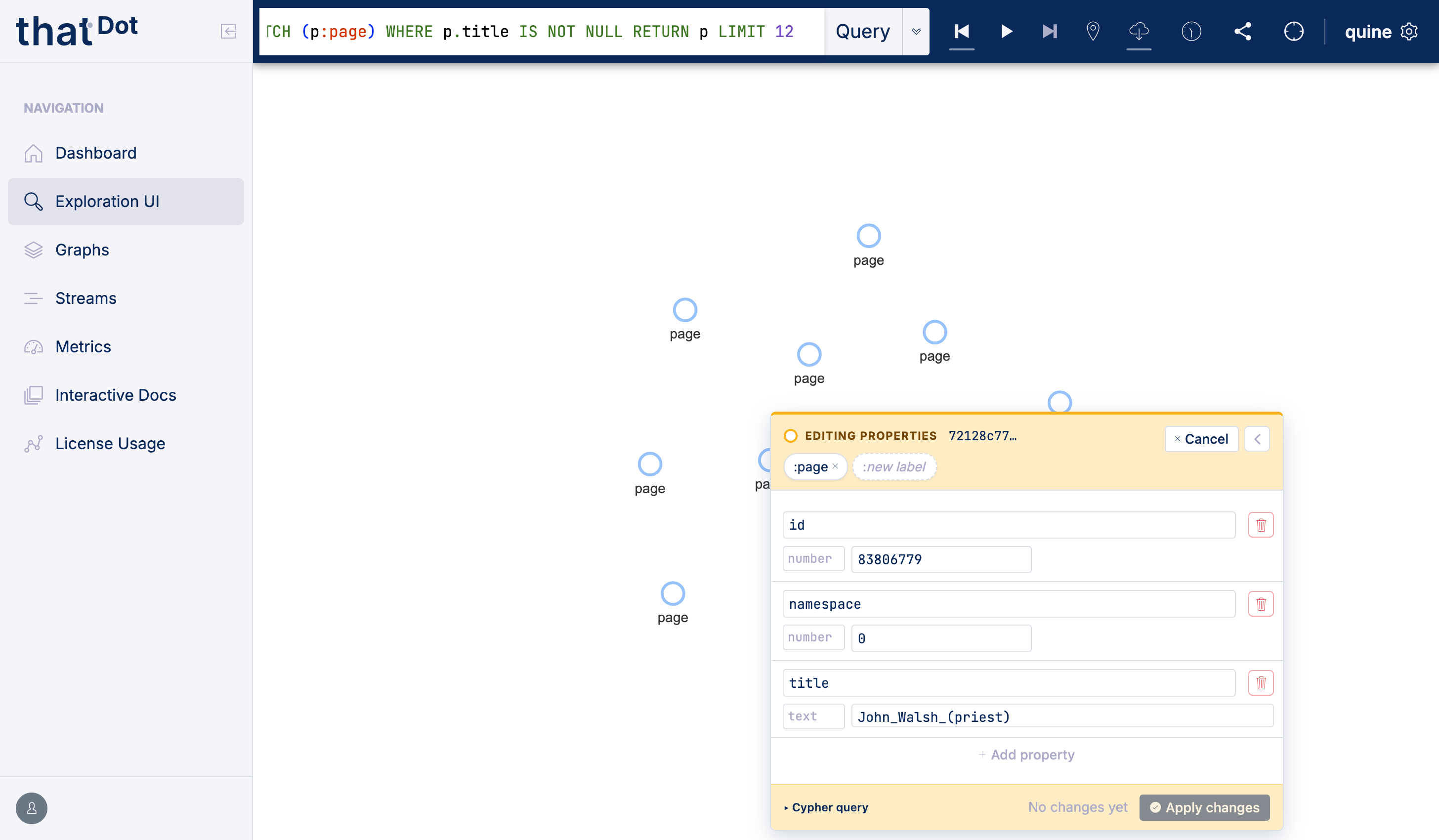Delete the title property
The image size is (1439, 840).
[1261, 683]
